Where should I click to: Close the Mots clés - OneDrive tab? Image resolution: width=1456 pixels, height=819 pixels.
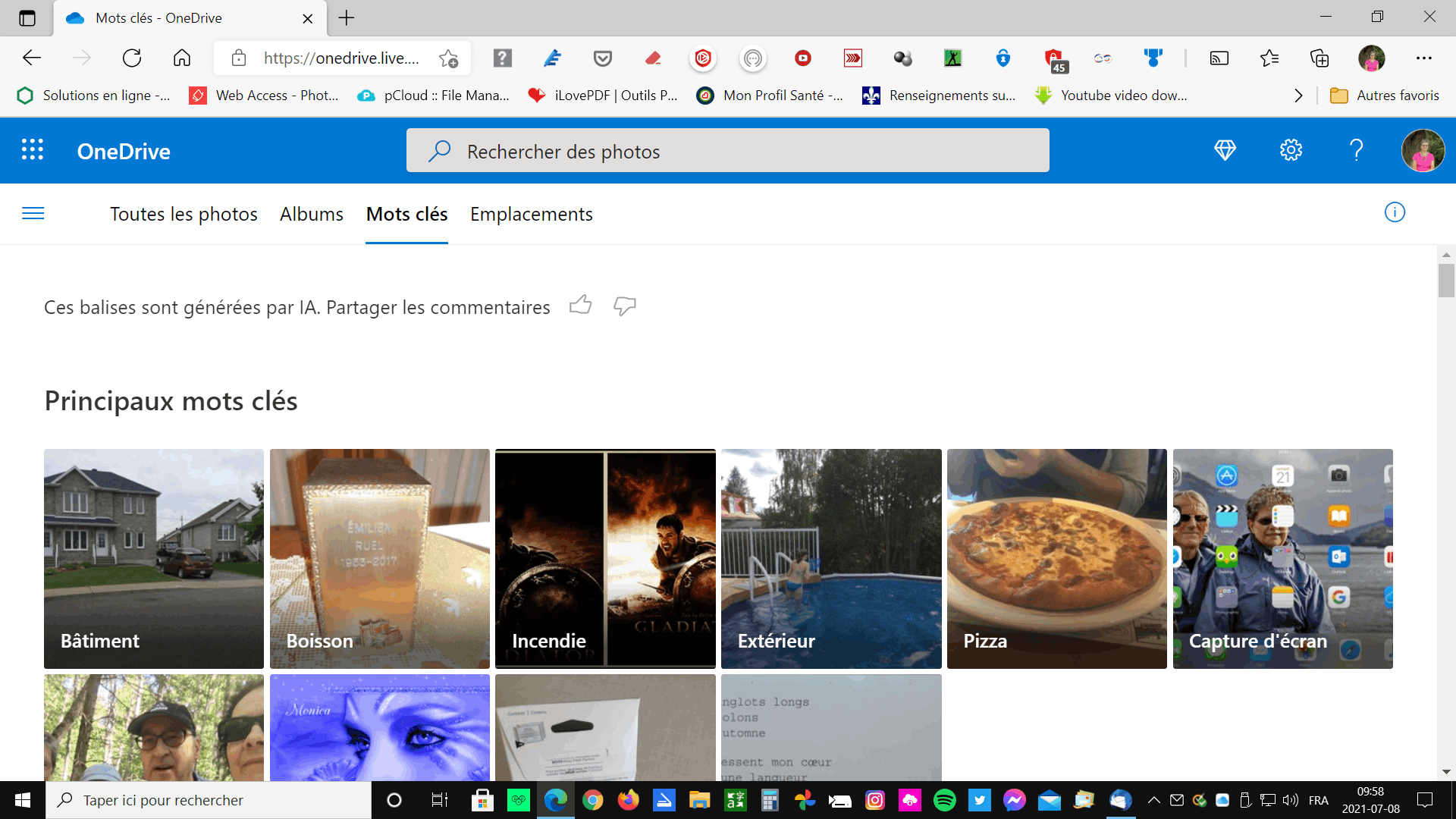(307, 18)
